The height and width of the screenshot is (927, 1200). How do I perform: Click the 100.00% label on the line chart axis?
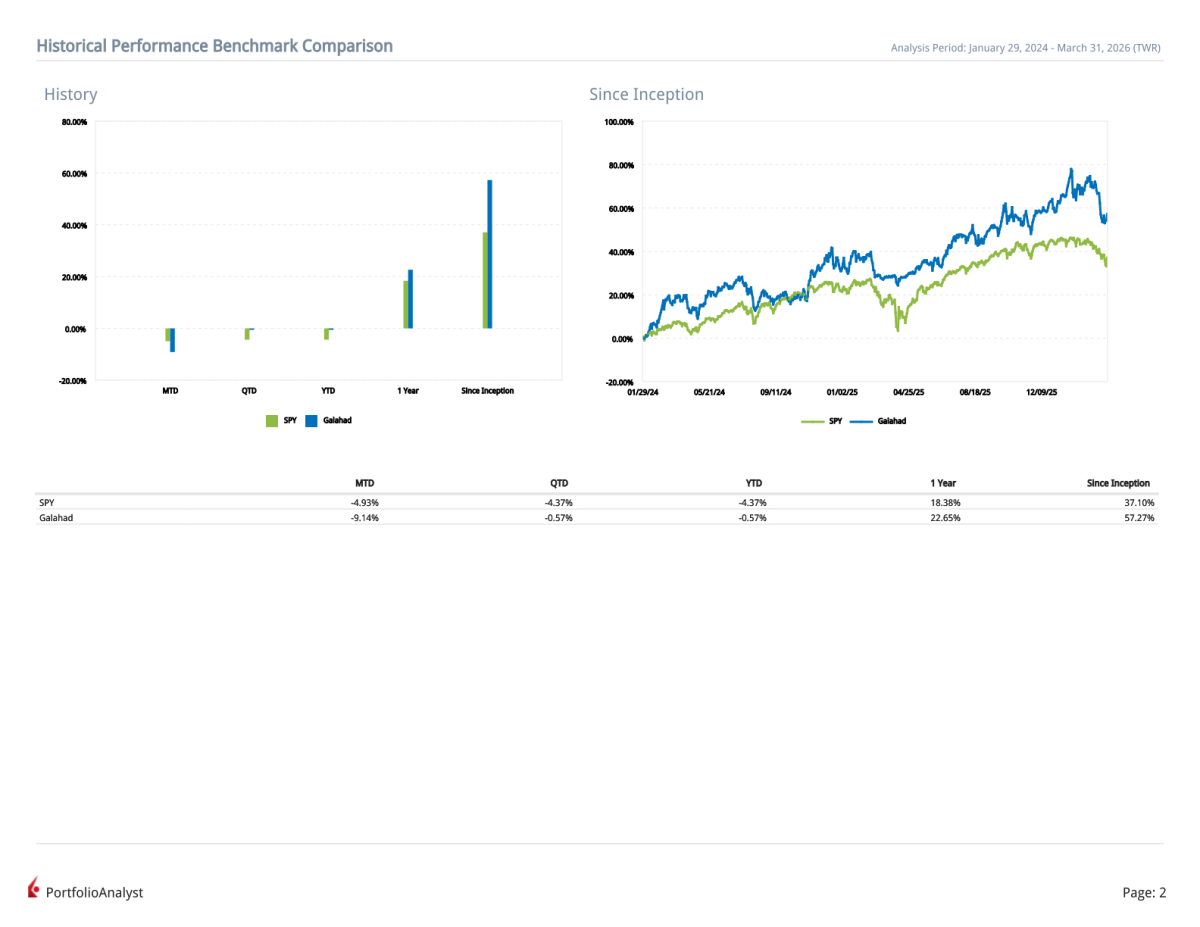coord(619,122)
